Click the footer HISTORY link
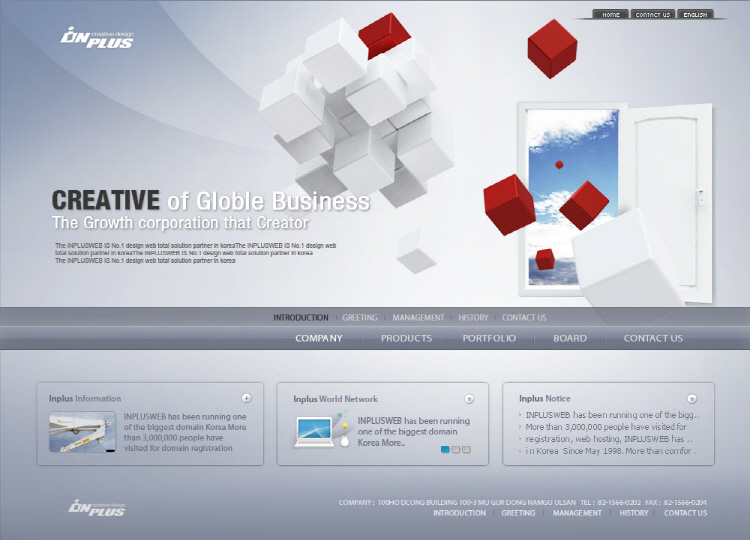This screenshot has width=750, height=540. coord(634,513)
